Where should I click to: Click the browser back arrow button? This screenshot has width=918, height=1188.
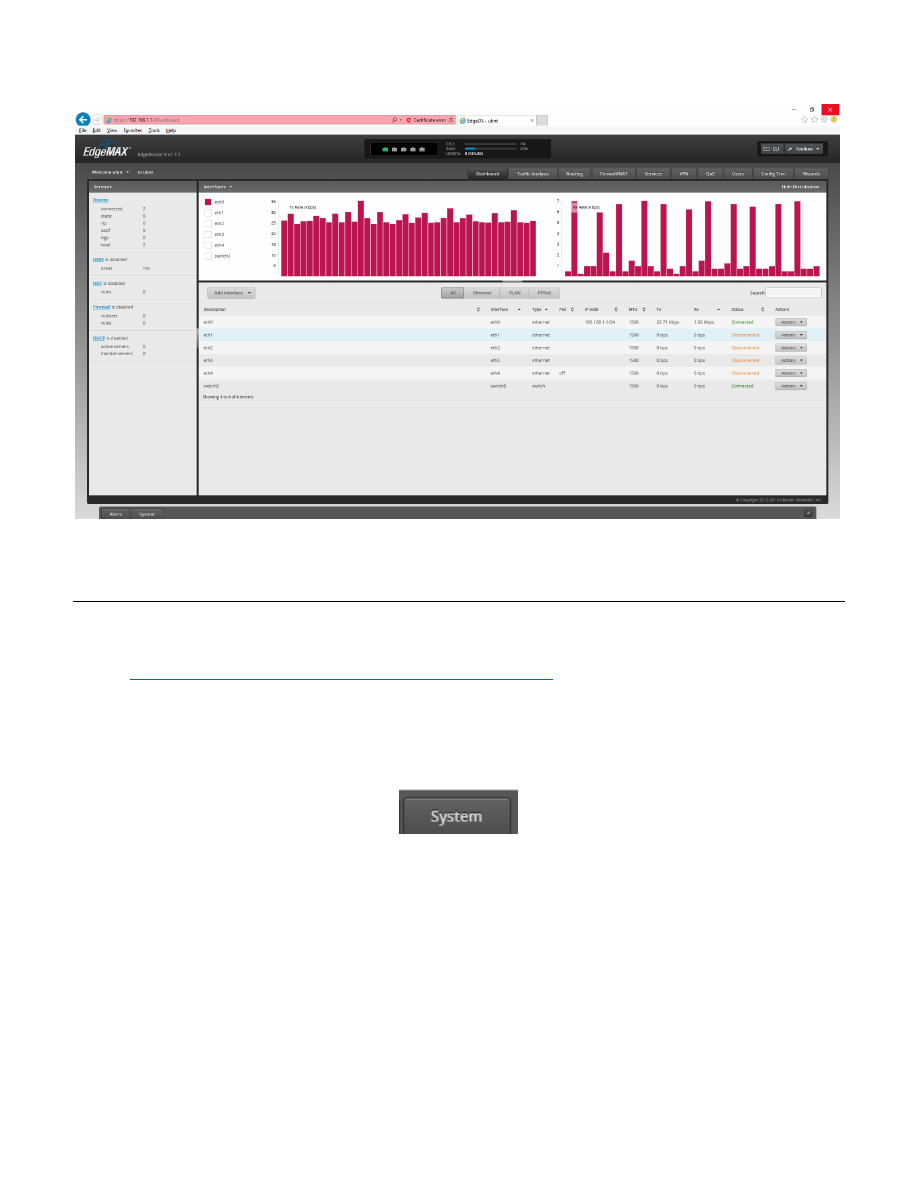pos(84,119)
